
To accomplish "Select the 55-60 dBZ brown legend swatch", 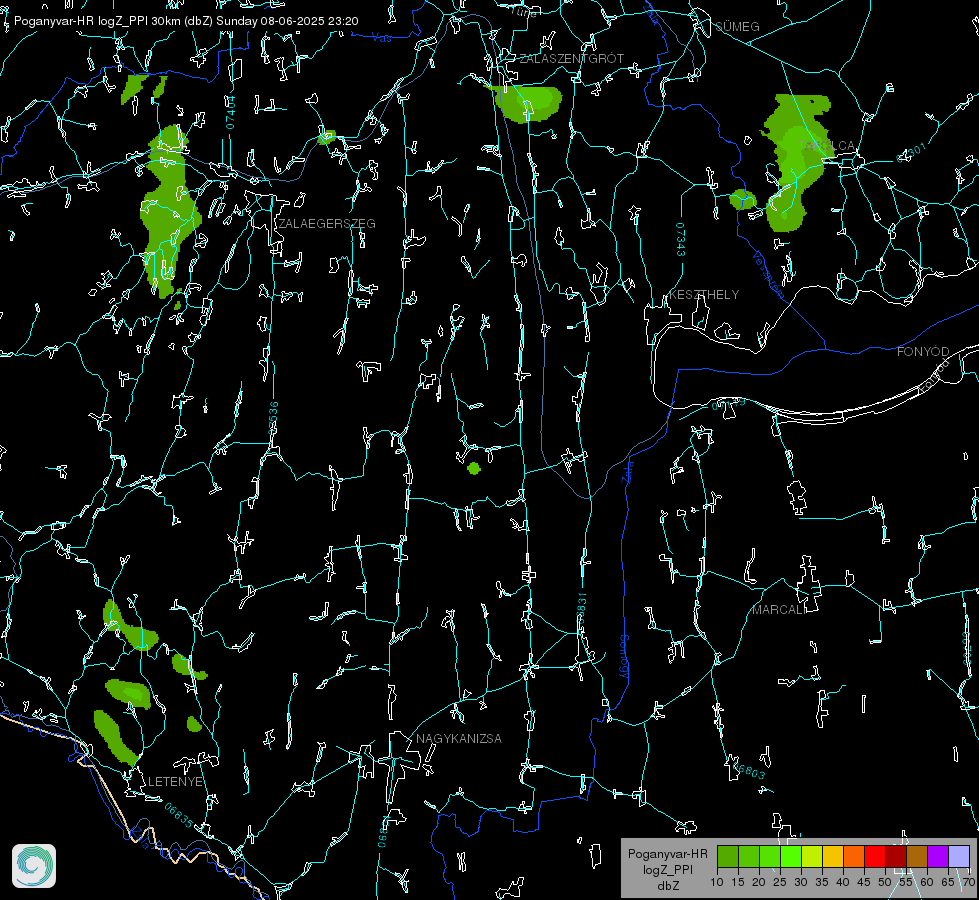I will [x=917, y=856].
